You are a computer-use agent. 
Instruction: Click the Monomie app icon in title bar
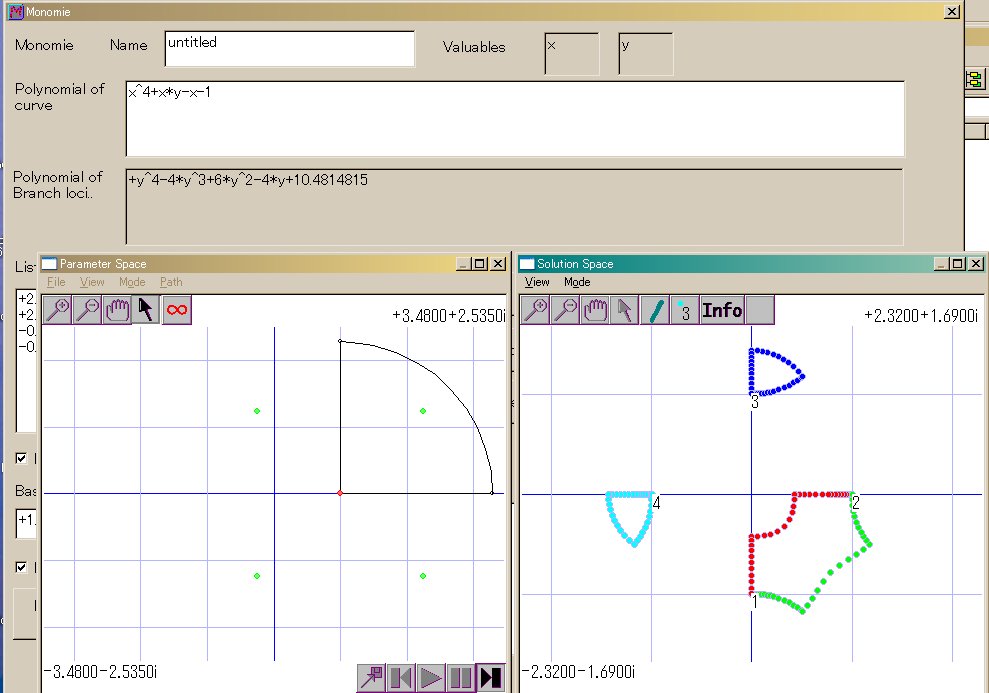[x=16, y=11]
